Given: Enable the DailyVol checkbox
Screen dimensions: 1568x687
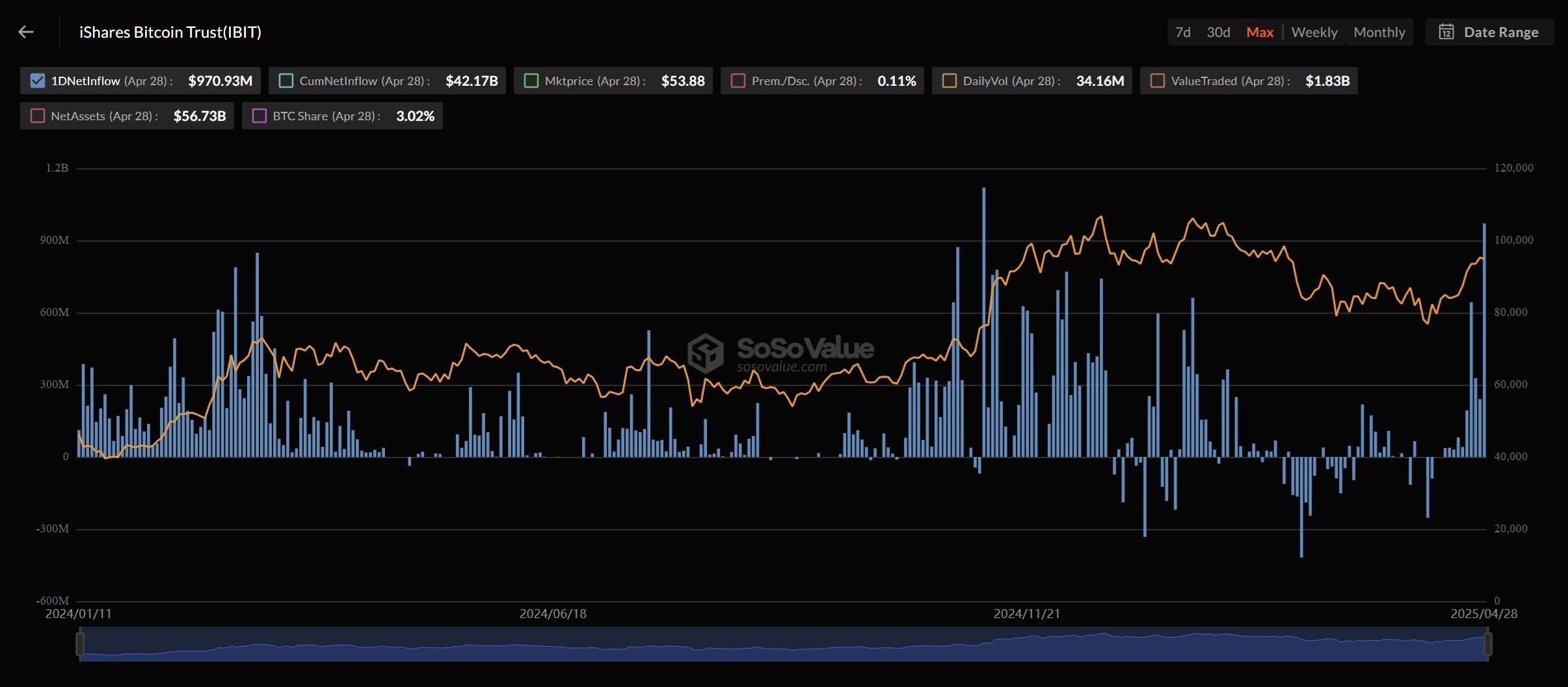Looking at the screenshot, I should point(950,81).
